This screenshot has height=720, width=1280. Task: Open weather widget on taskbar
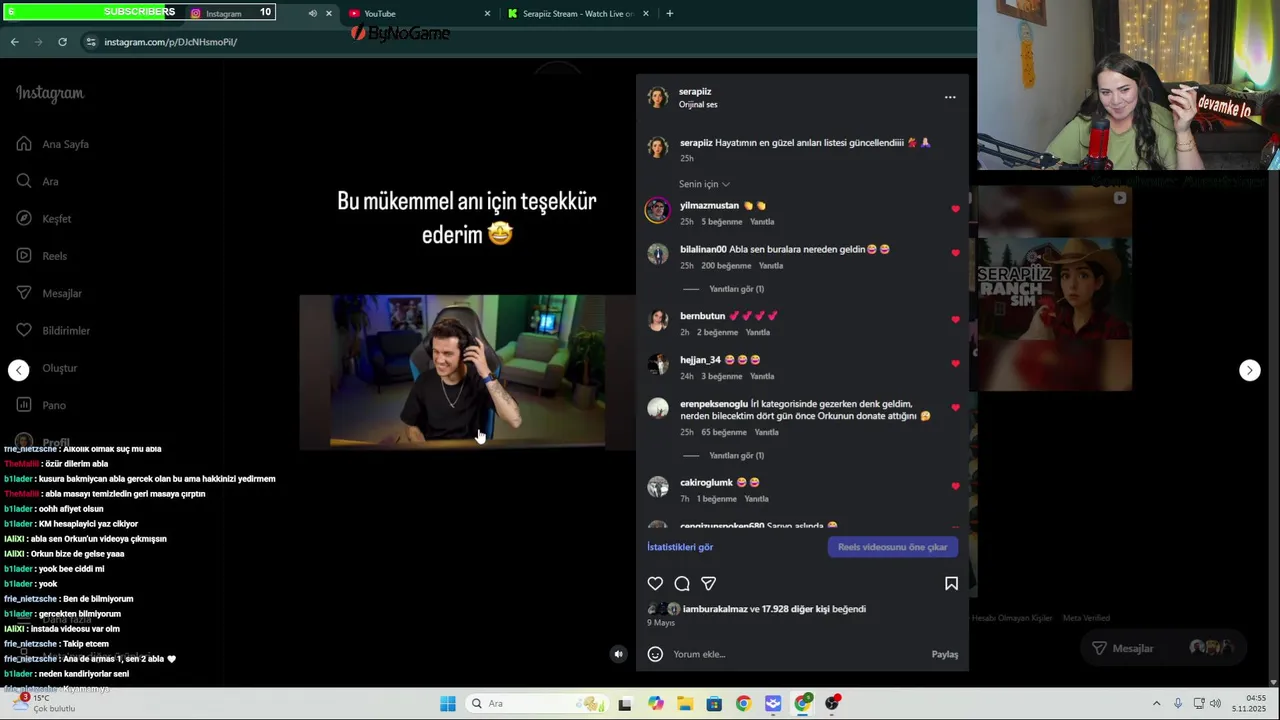(x=42, y=703)
